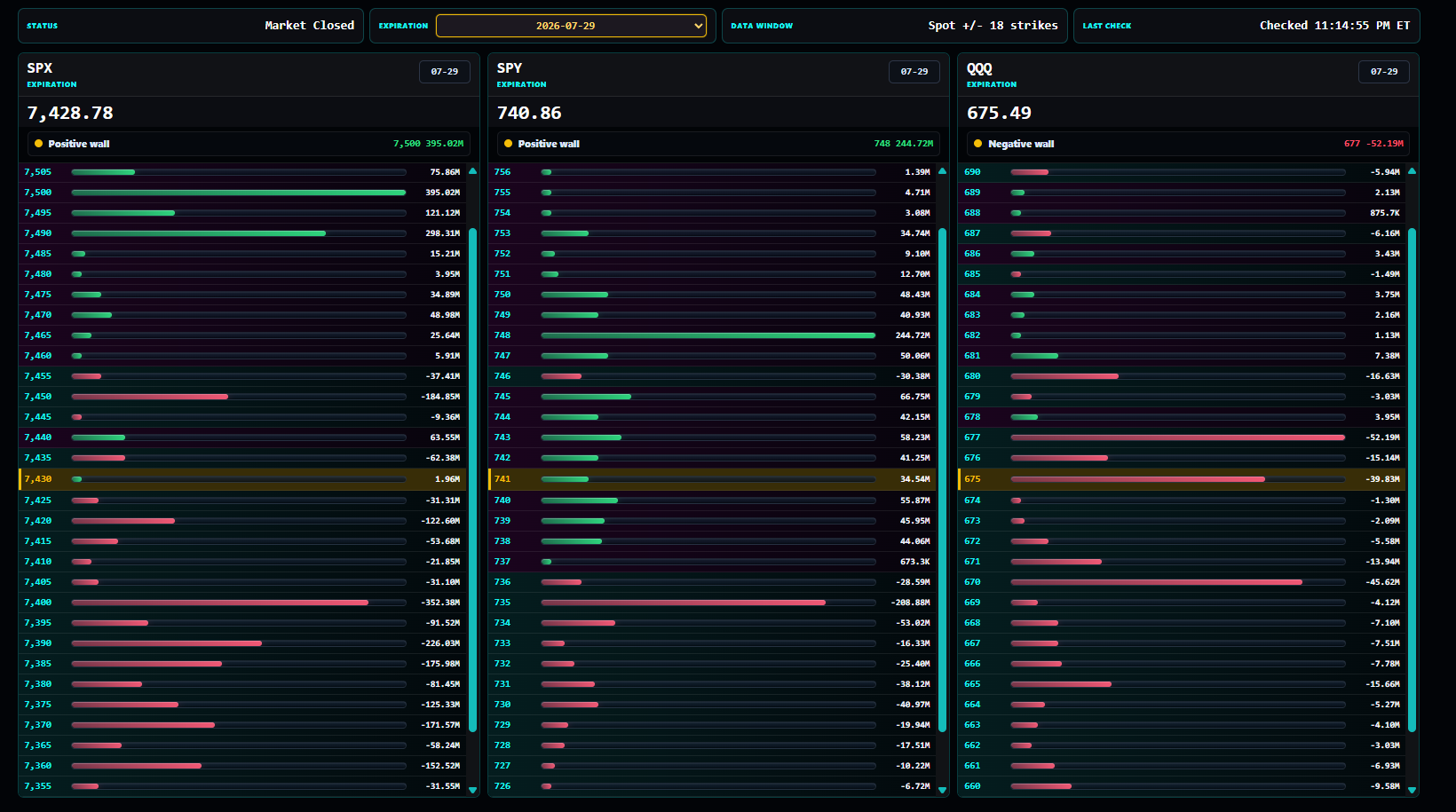Select the highlighted 675 strike in QQQ

(x=1182, y=479)
